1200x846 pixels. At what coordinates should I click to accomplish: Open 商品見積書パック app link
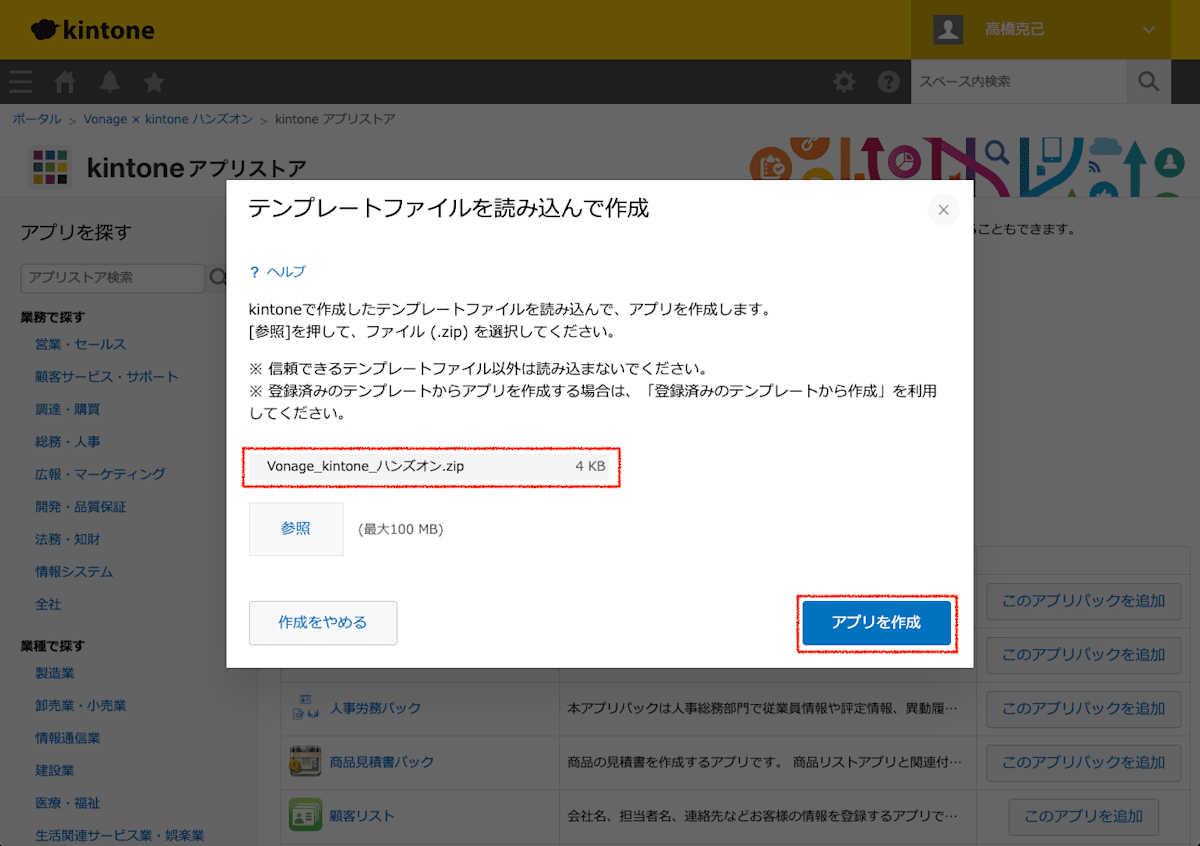(382, 762)
